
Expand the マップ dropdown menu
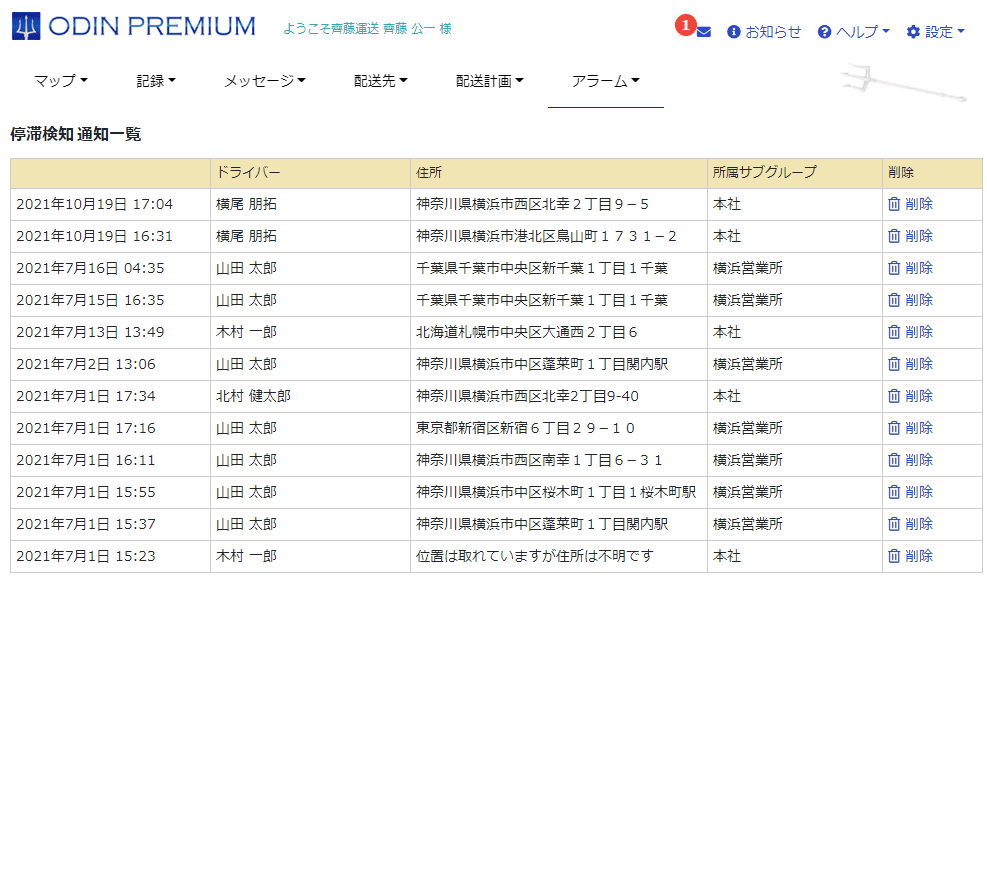coord(60,81)
